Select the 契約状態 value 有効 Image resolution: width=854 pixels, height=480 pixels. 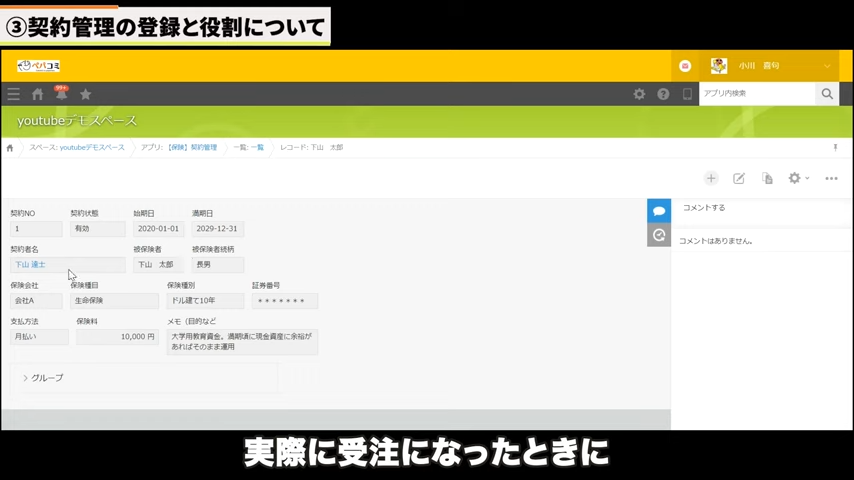tap(97, 229)
